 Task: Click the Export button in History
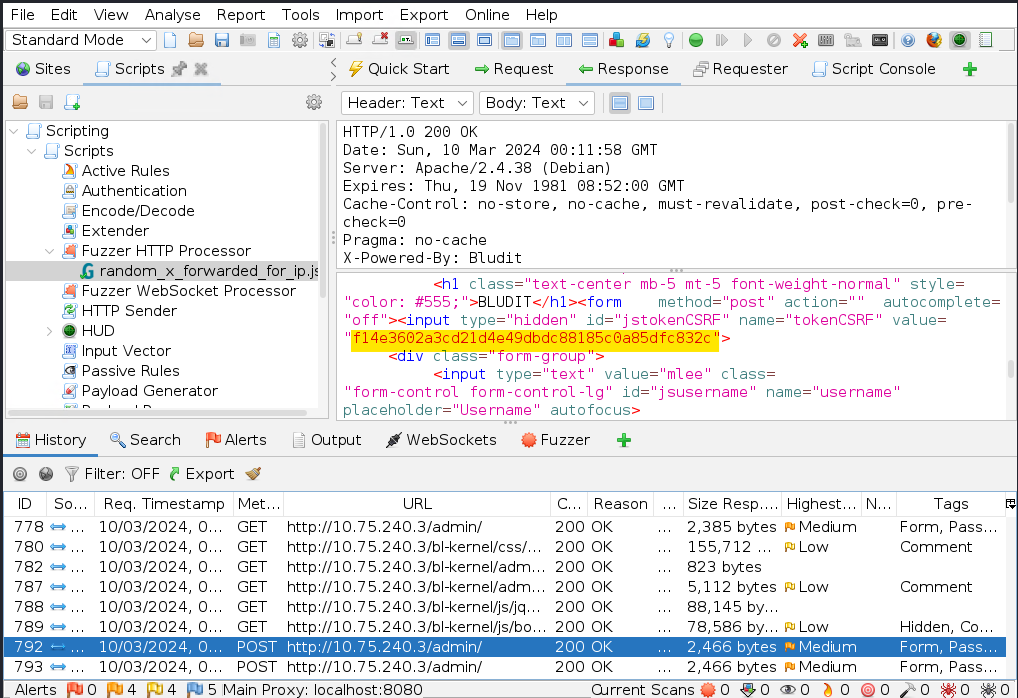(201, 474)
